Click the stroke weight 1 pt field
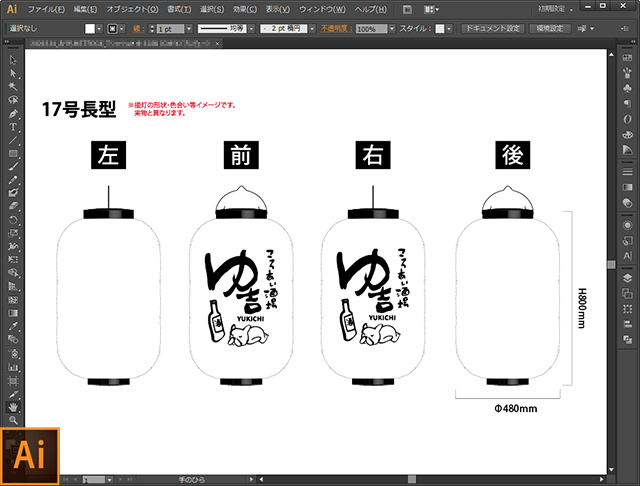The height and width of the screenshot is (486, 640). coord(170,29)
